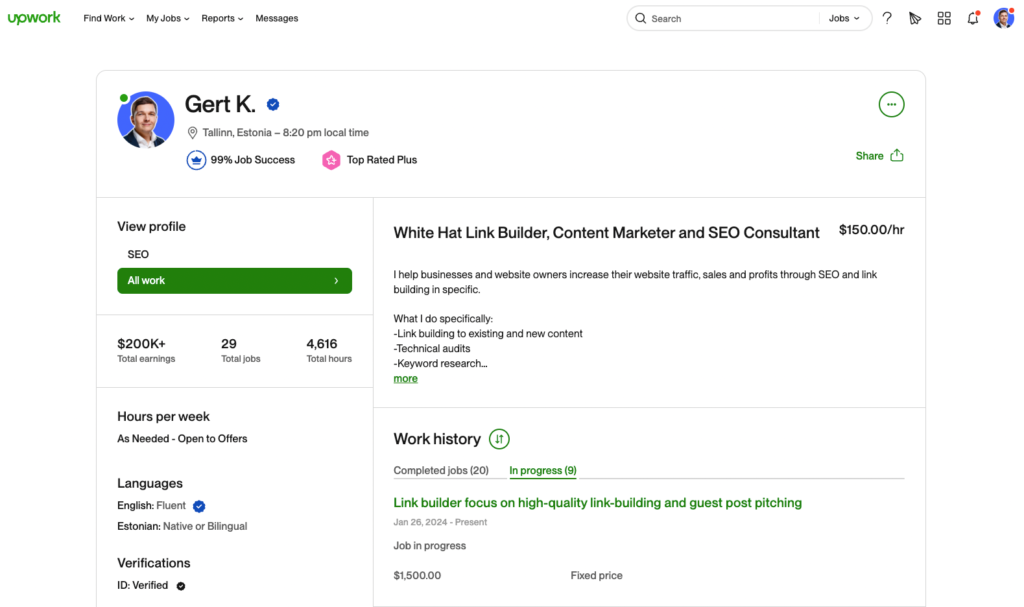Click the $200K+ Total earnings stat
1024x607 pixels.
pyautogui.click(x=146, y=350)
